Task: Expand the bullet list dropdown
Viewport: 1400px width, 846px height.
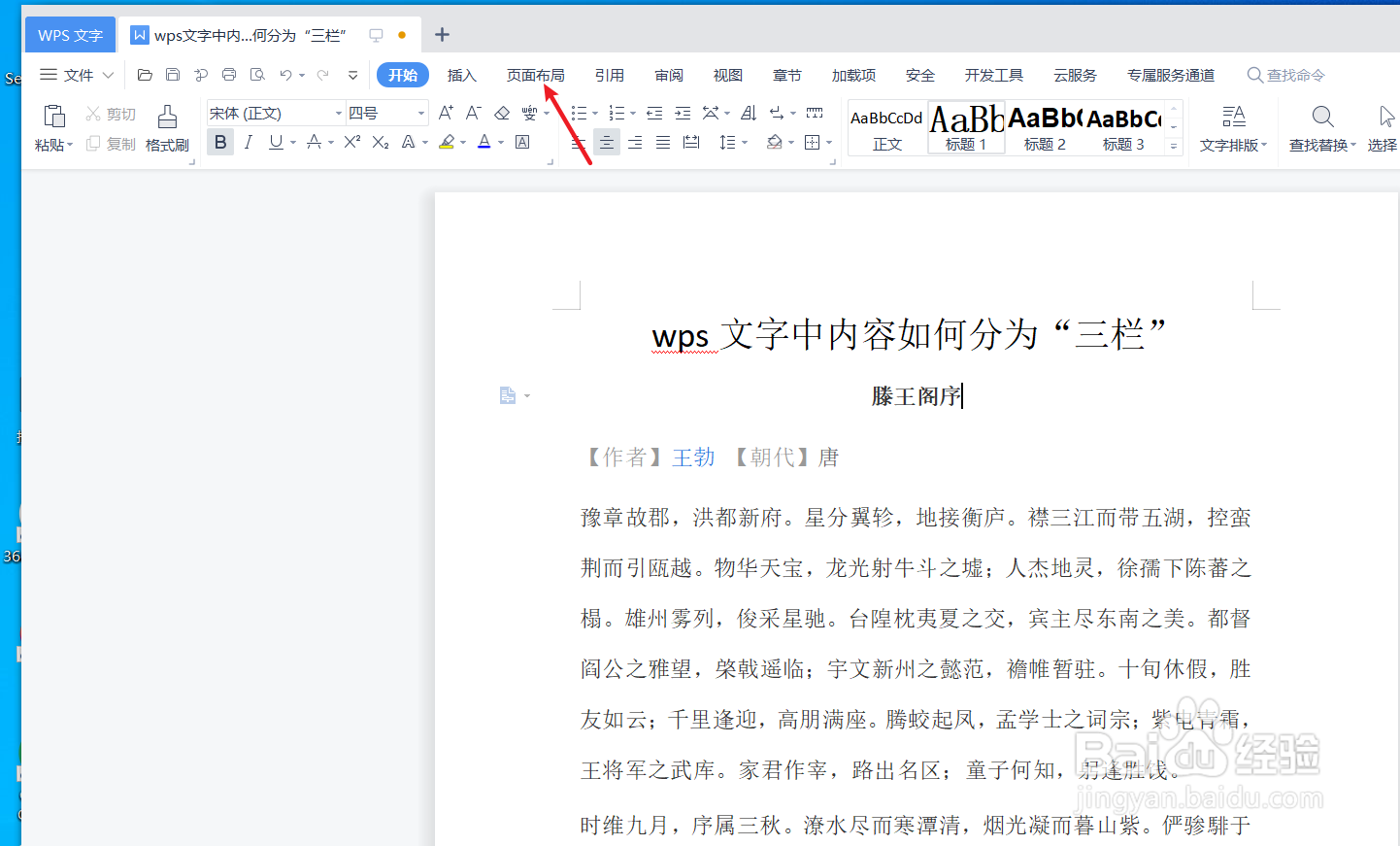Action: tap(595, 114)
